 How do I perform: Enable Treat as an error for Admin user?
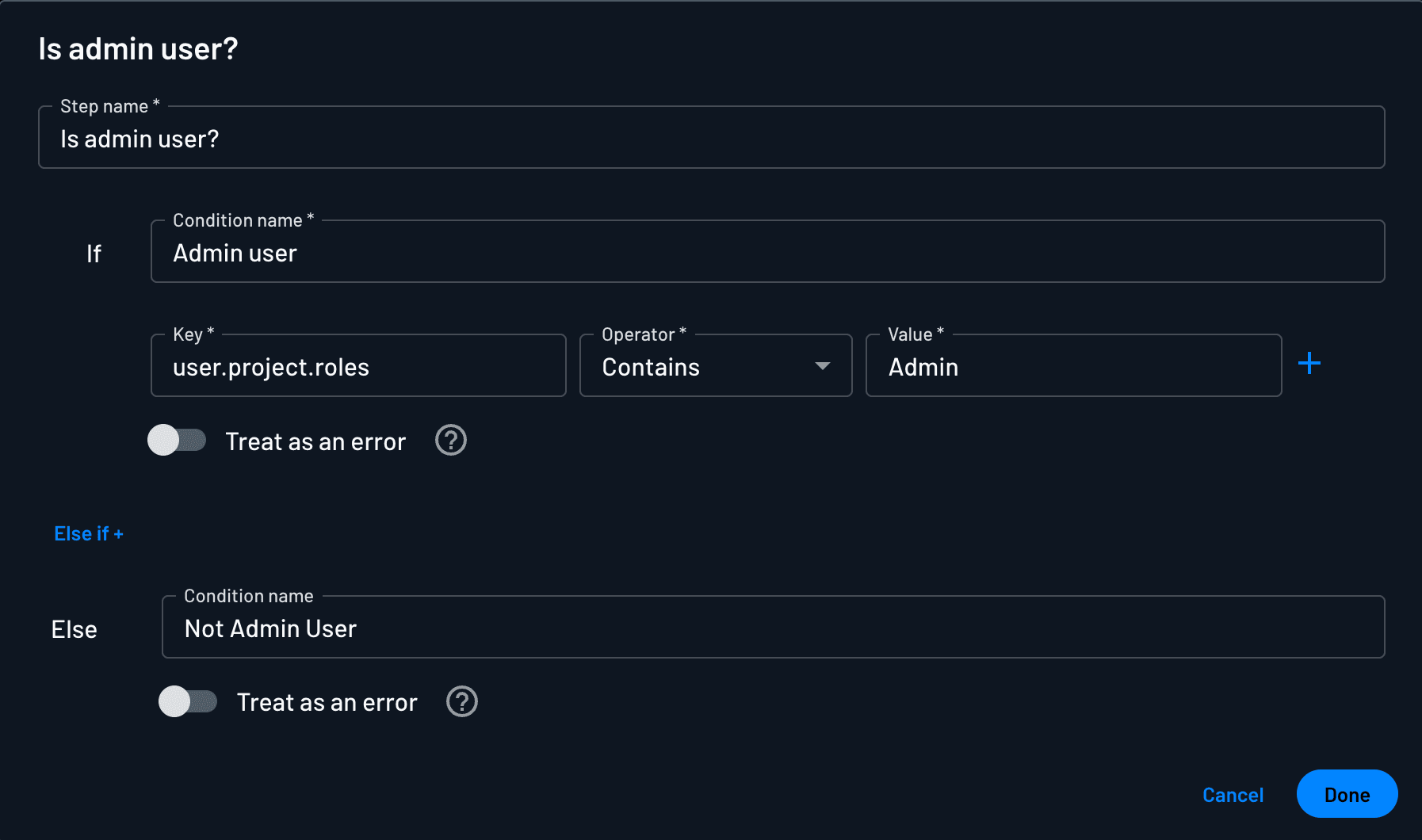tap(178, 440)
